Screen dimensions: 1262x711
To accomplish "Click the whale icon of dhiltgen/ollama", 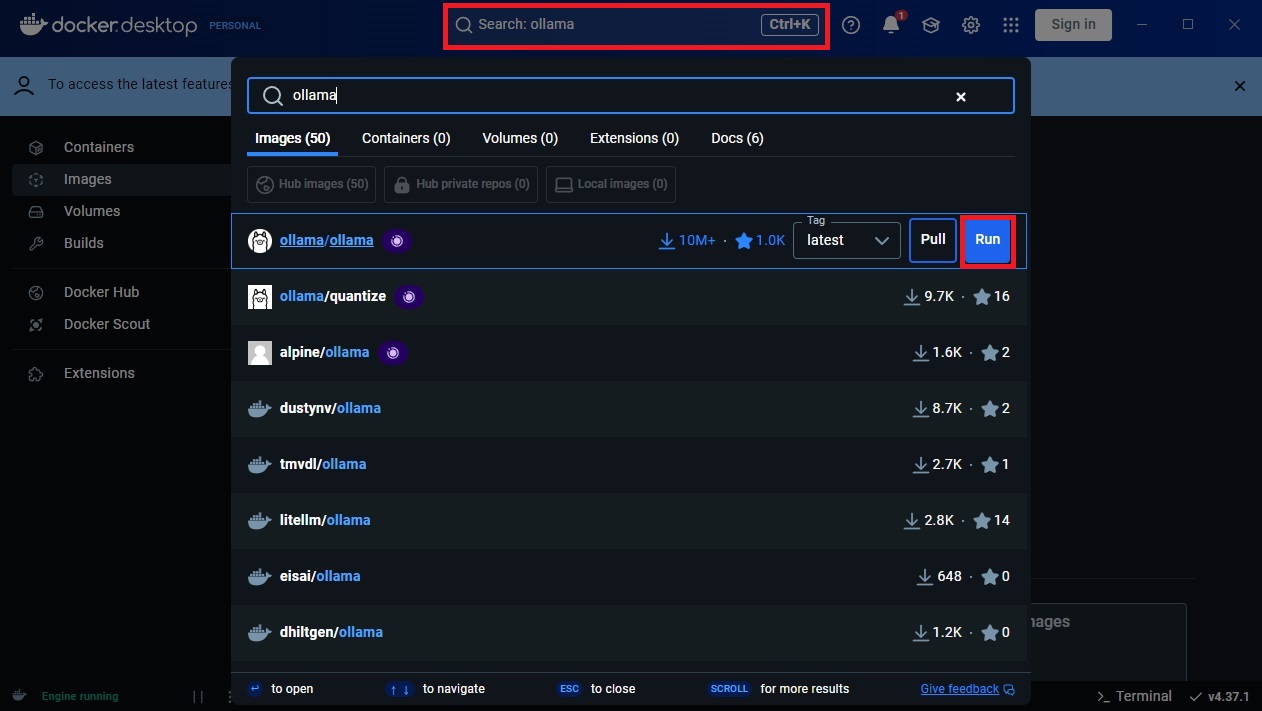I will click(260, 633).
